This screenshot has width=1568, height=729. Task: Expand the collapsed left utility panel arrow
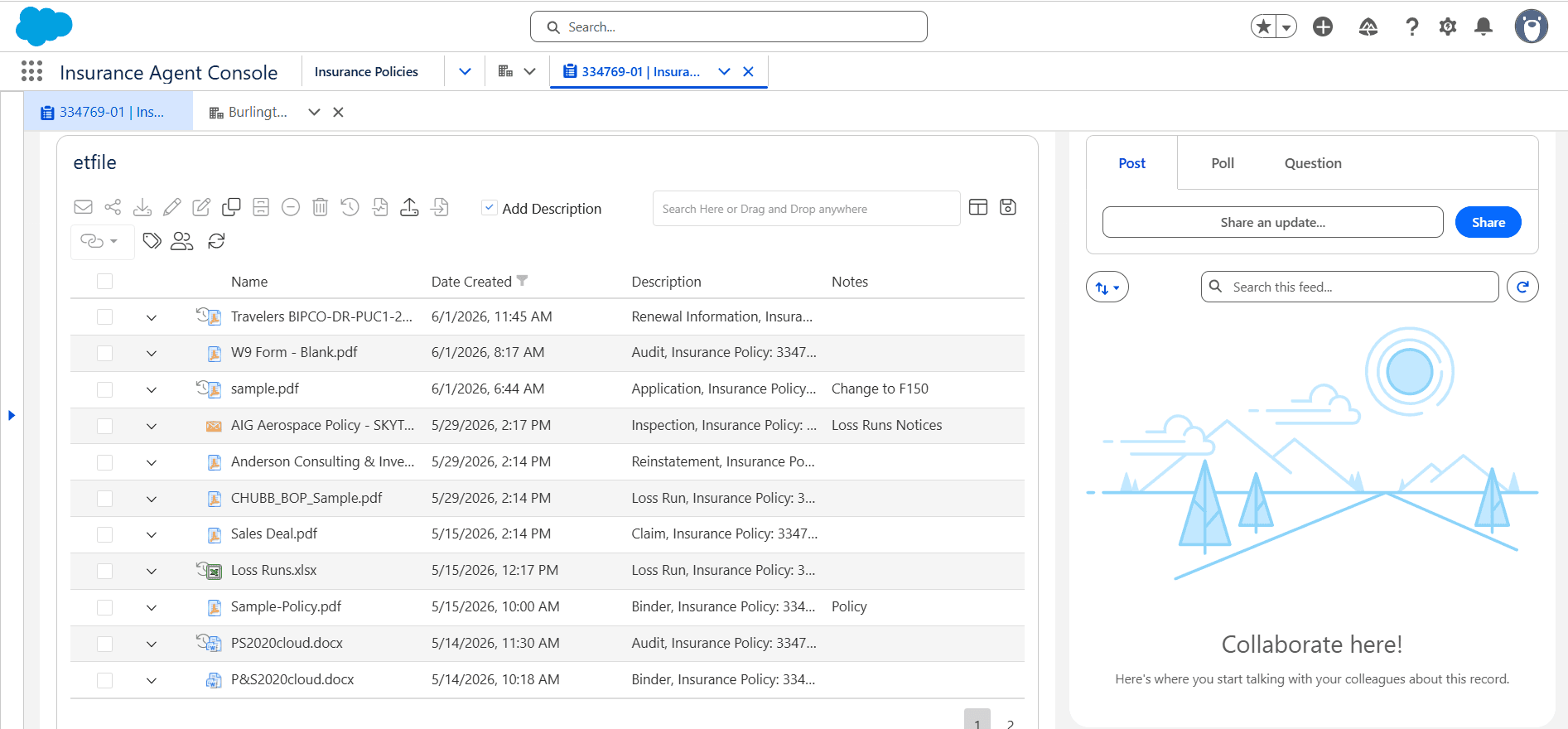tap(12, 415)
